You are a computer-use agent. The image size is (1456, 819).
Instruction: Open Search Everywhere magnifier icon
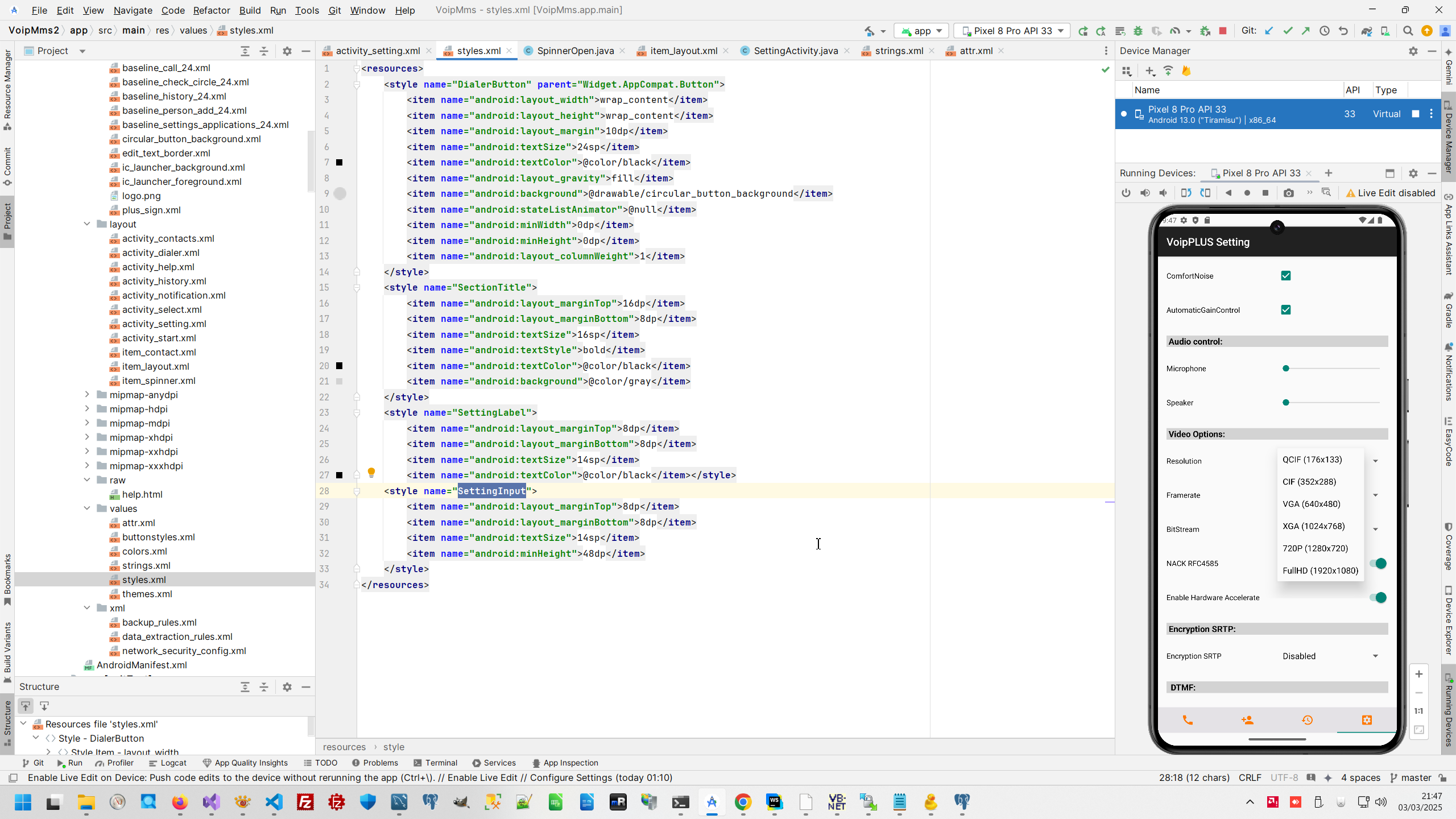(x=1408, y=31)
